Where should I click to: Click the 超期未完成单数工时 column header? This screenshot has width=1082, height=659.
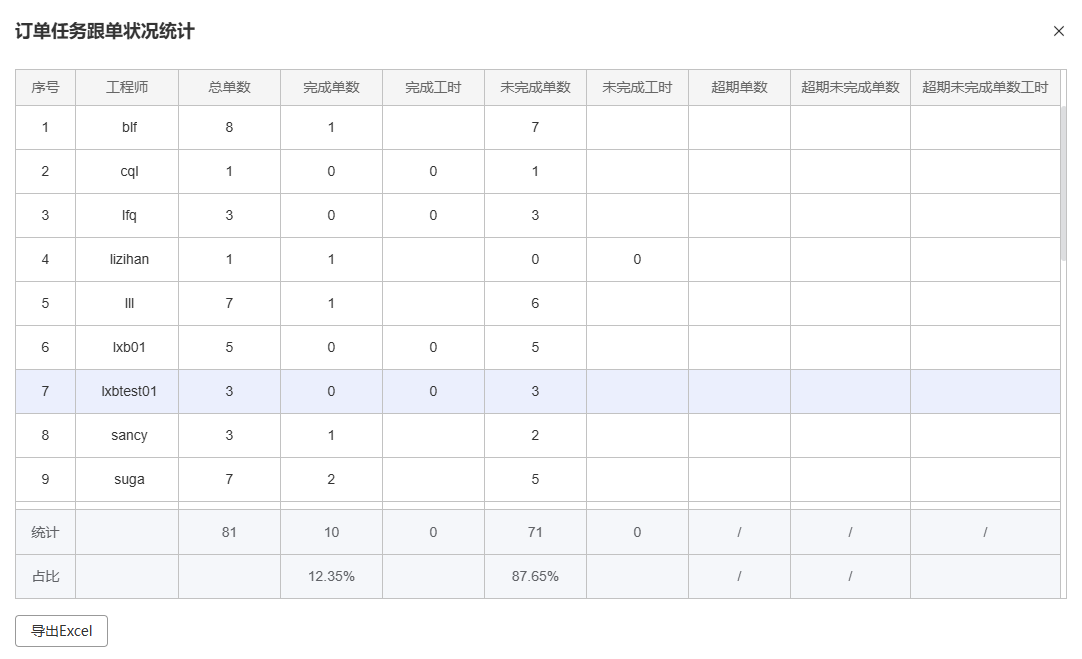click(984, 88)
